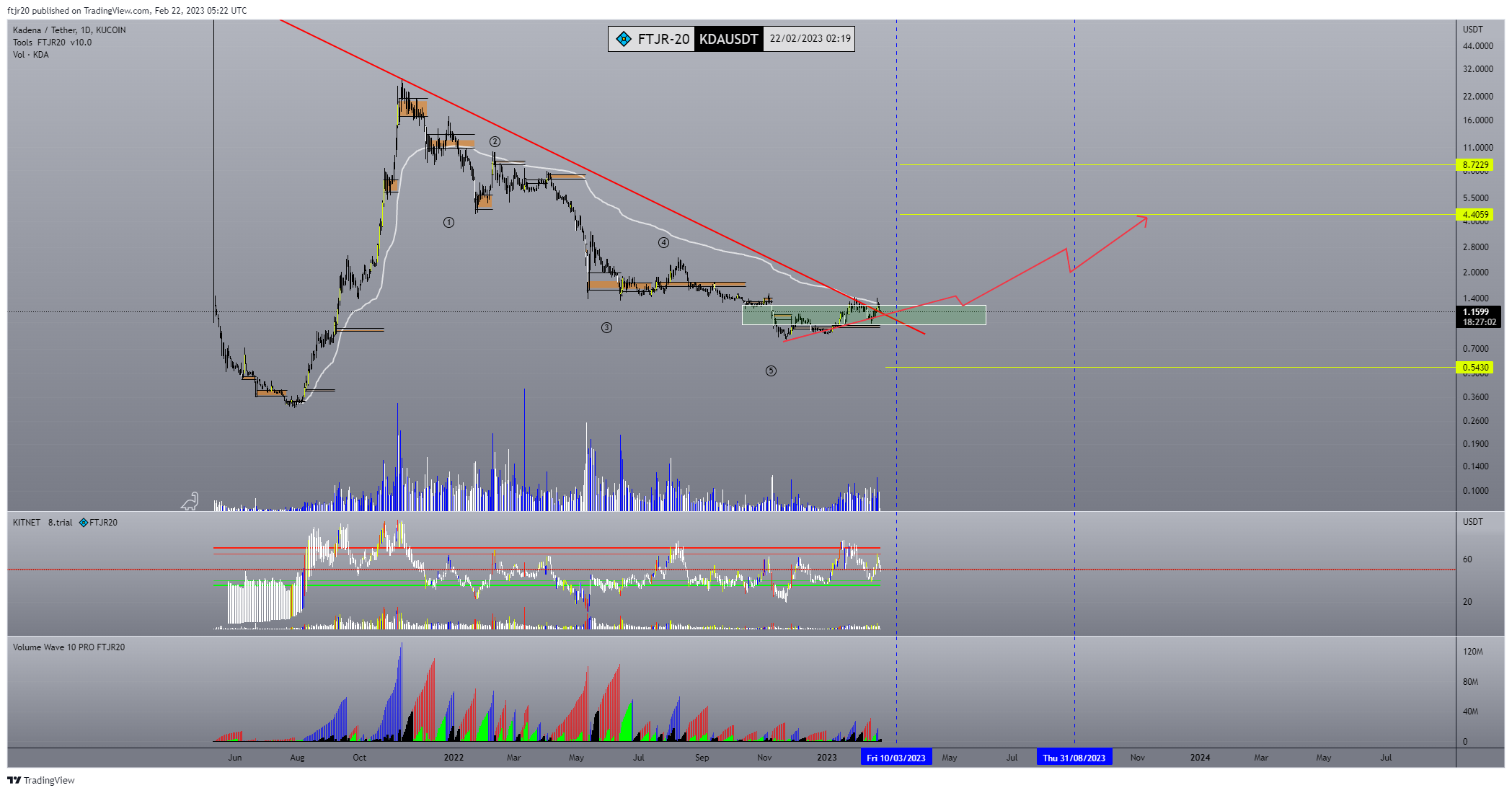Open the Kadena / Tether, 1D, KUCOIN legend

[69, 30]
